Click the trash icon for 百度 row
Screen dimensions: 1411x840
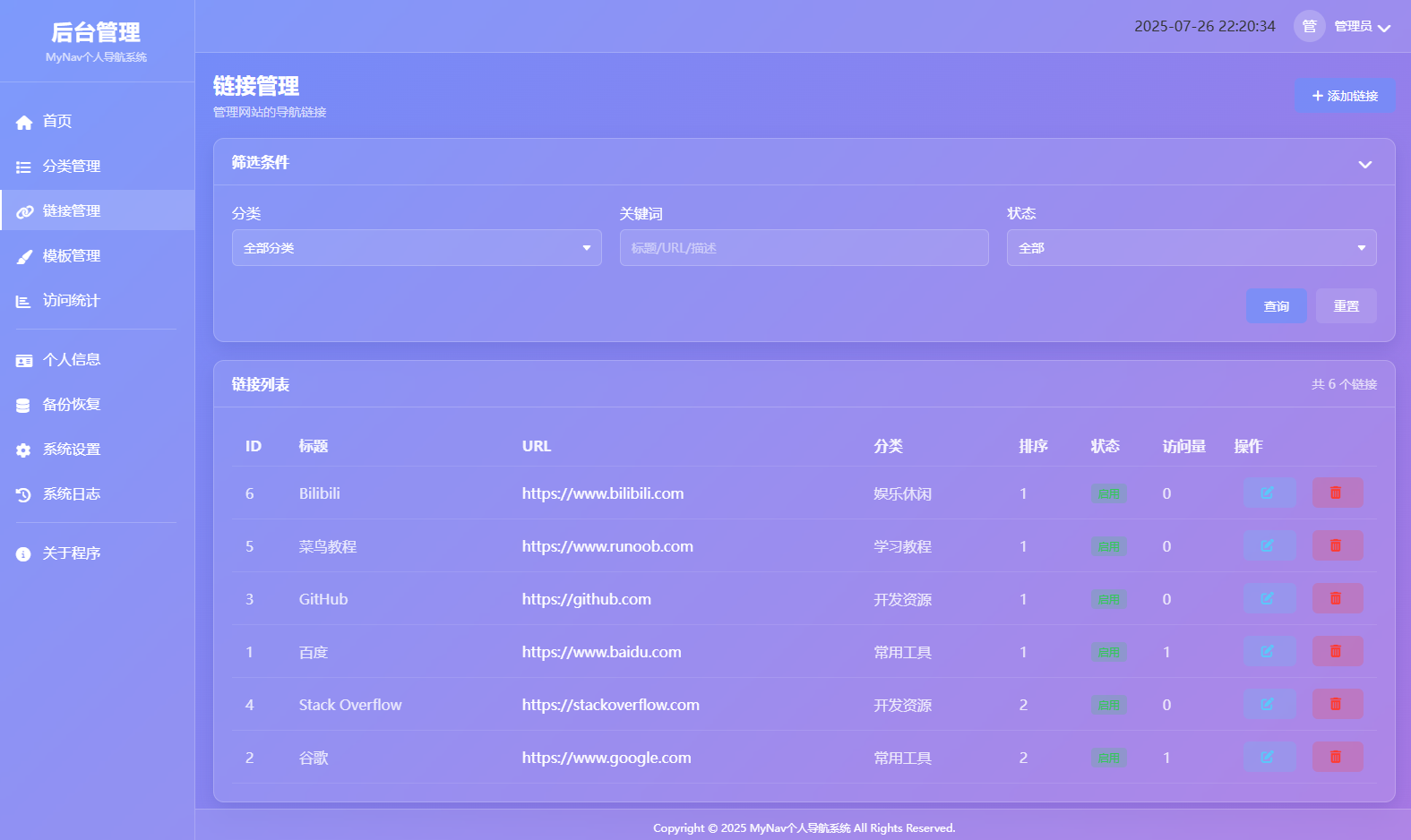(1337, 651)
